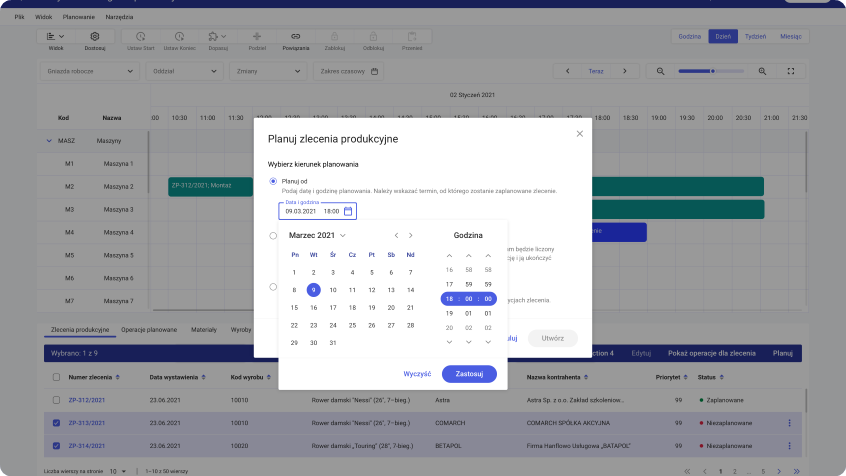This screenshot has height=476, width=846.
Task: Go to last page of table
Action: 796,471
